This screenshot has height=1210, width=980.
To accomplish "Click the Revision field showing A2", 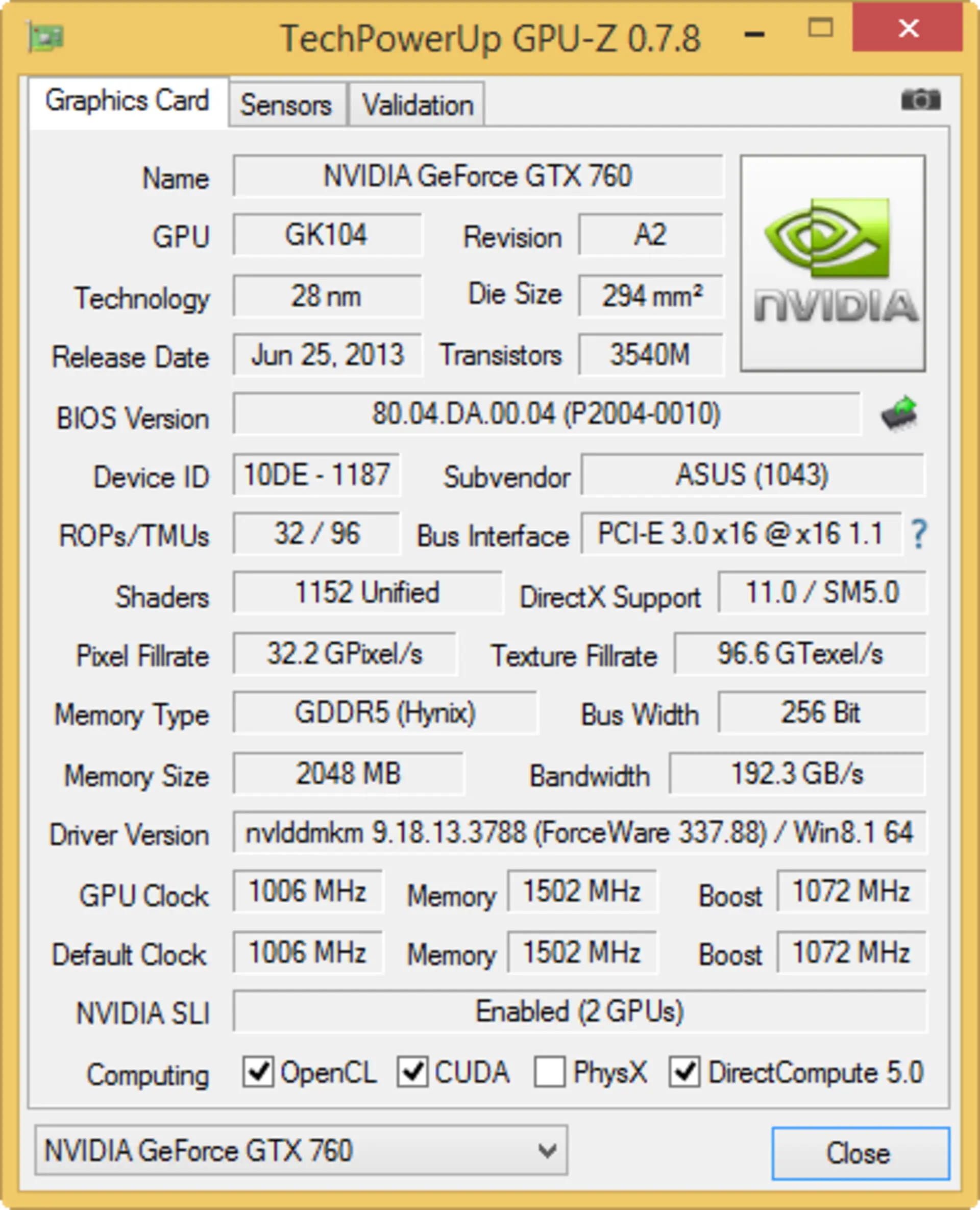I will [x=651, y=235].
